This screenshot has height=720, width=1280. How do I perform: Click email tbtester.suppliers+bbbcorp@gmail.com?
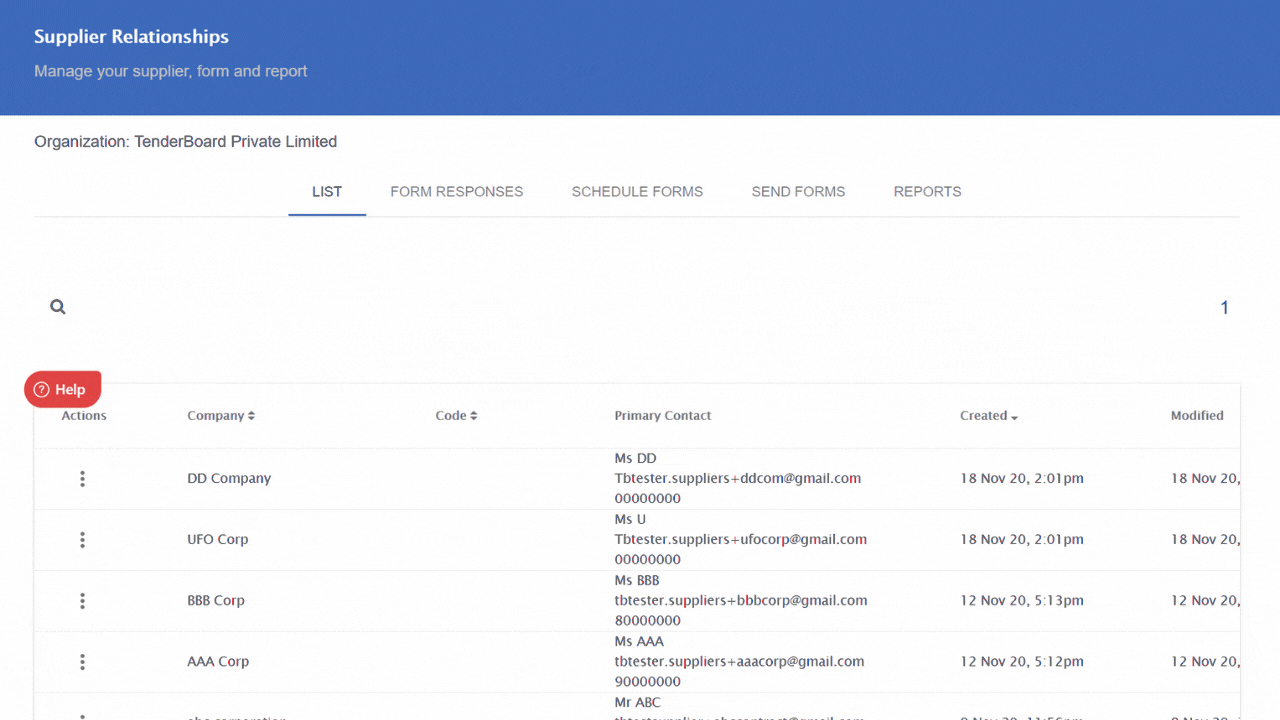coord(741,600)
